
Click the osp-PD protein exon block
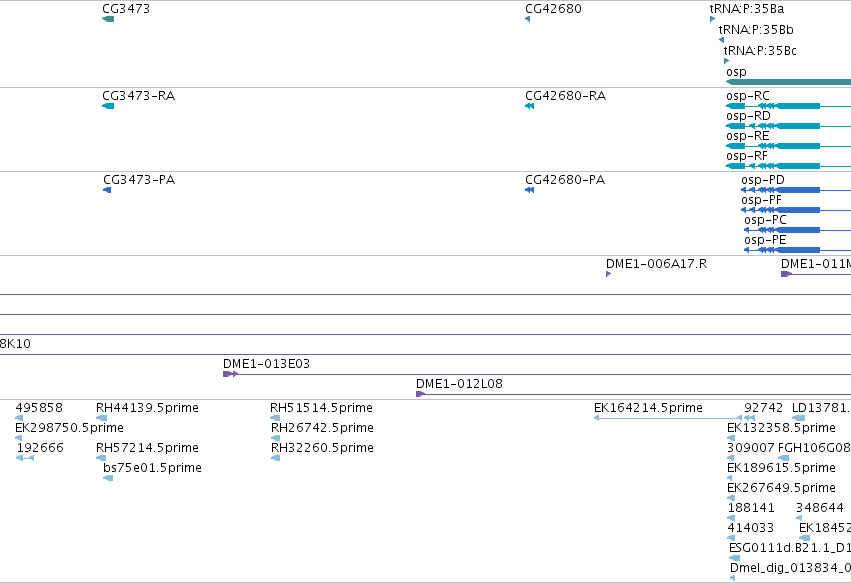(798, 190)
